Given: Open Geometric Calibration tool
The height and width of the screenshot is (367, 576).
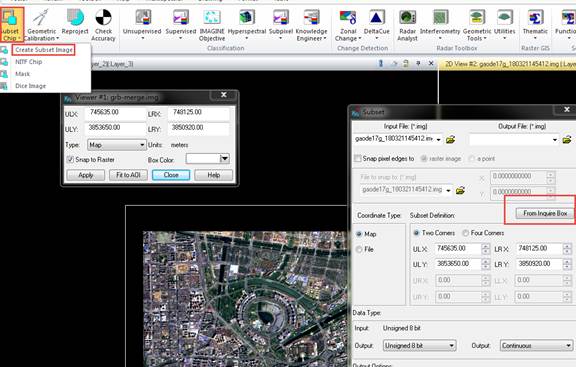Looking at the screenshot, I should coord(42,25).
